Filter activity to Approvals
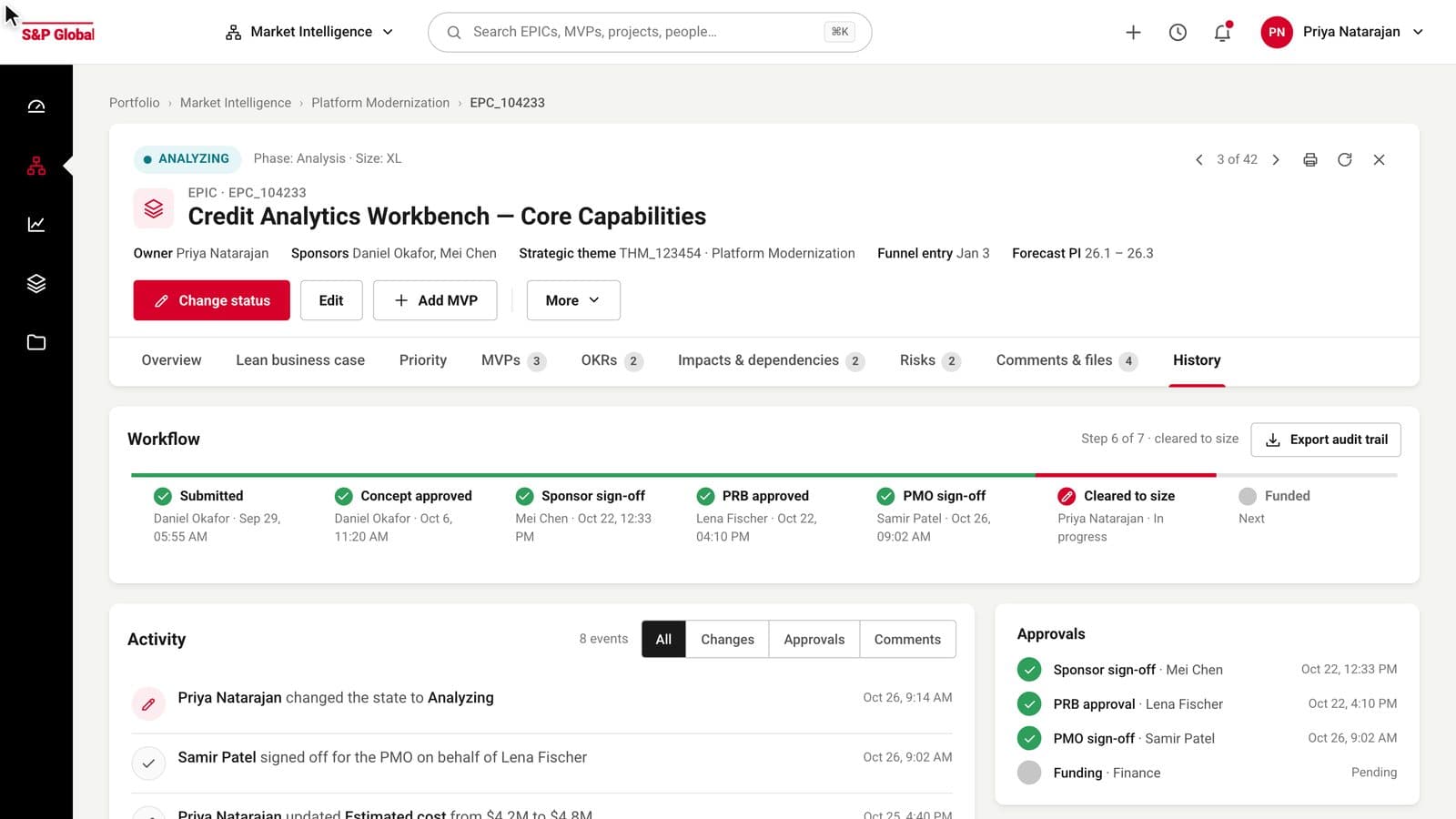The height and width of the screenshot is (819, 1456). [814, 639]
